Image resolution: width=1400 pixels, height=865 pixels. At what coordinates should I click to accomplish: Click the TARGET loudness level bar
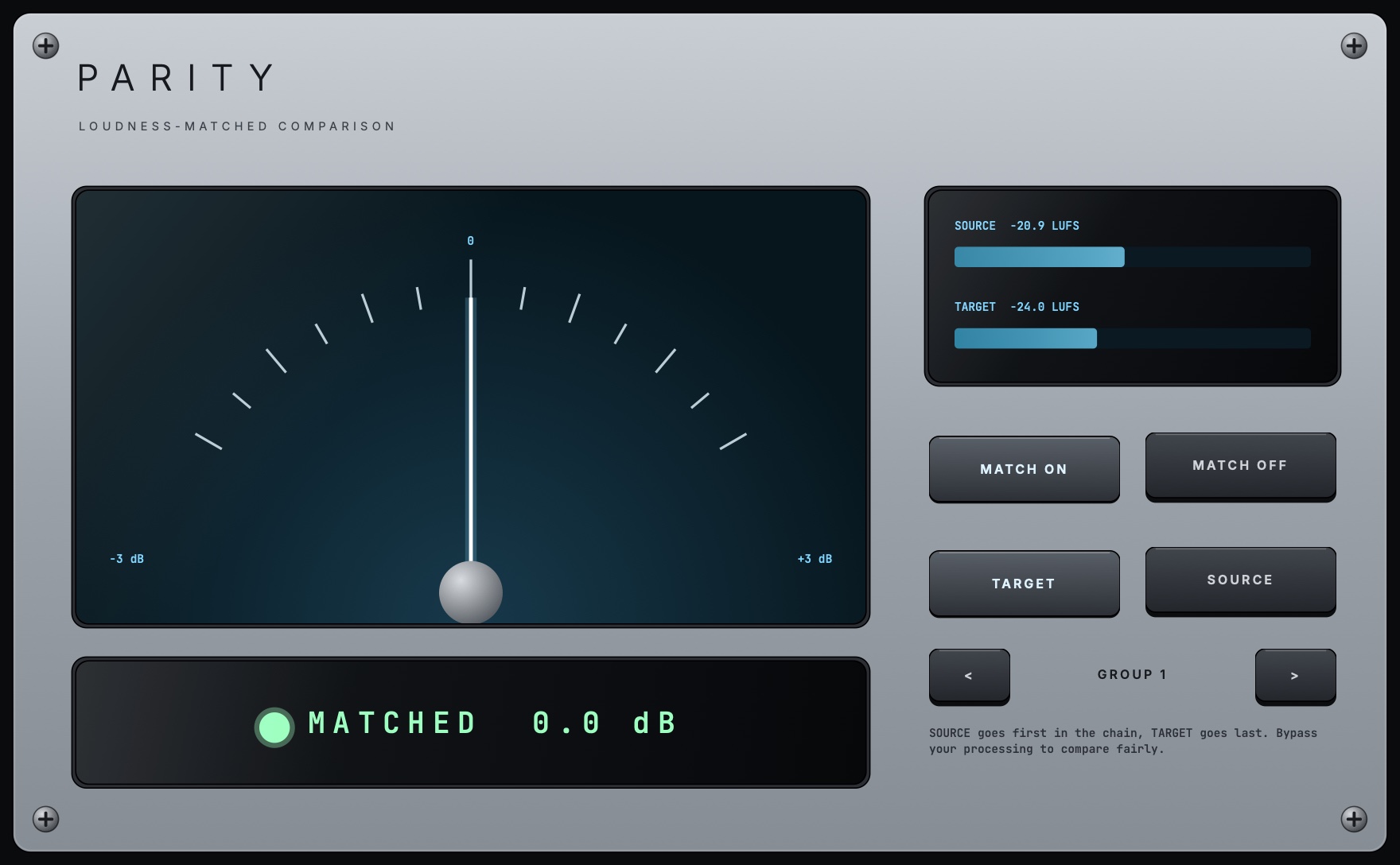point(1132,338)
